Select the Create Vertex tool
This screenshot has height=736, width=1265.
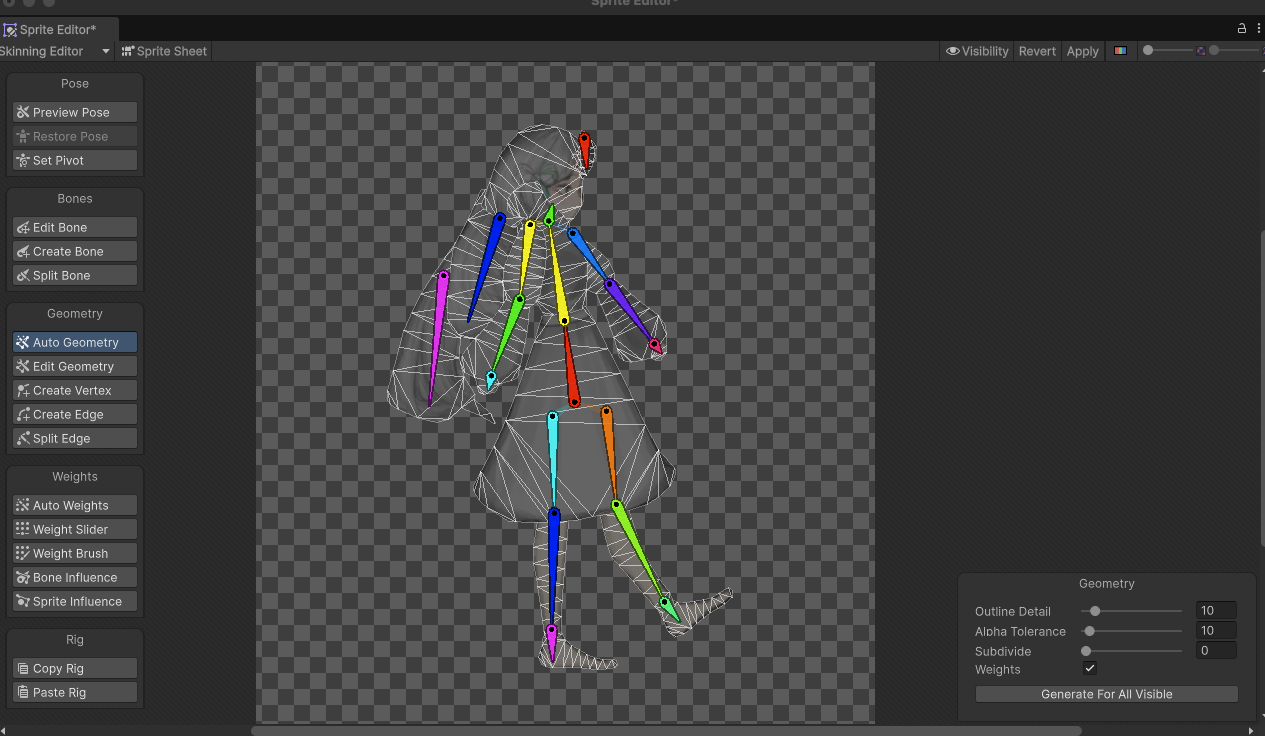[x=75, y=390]
